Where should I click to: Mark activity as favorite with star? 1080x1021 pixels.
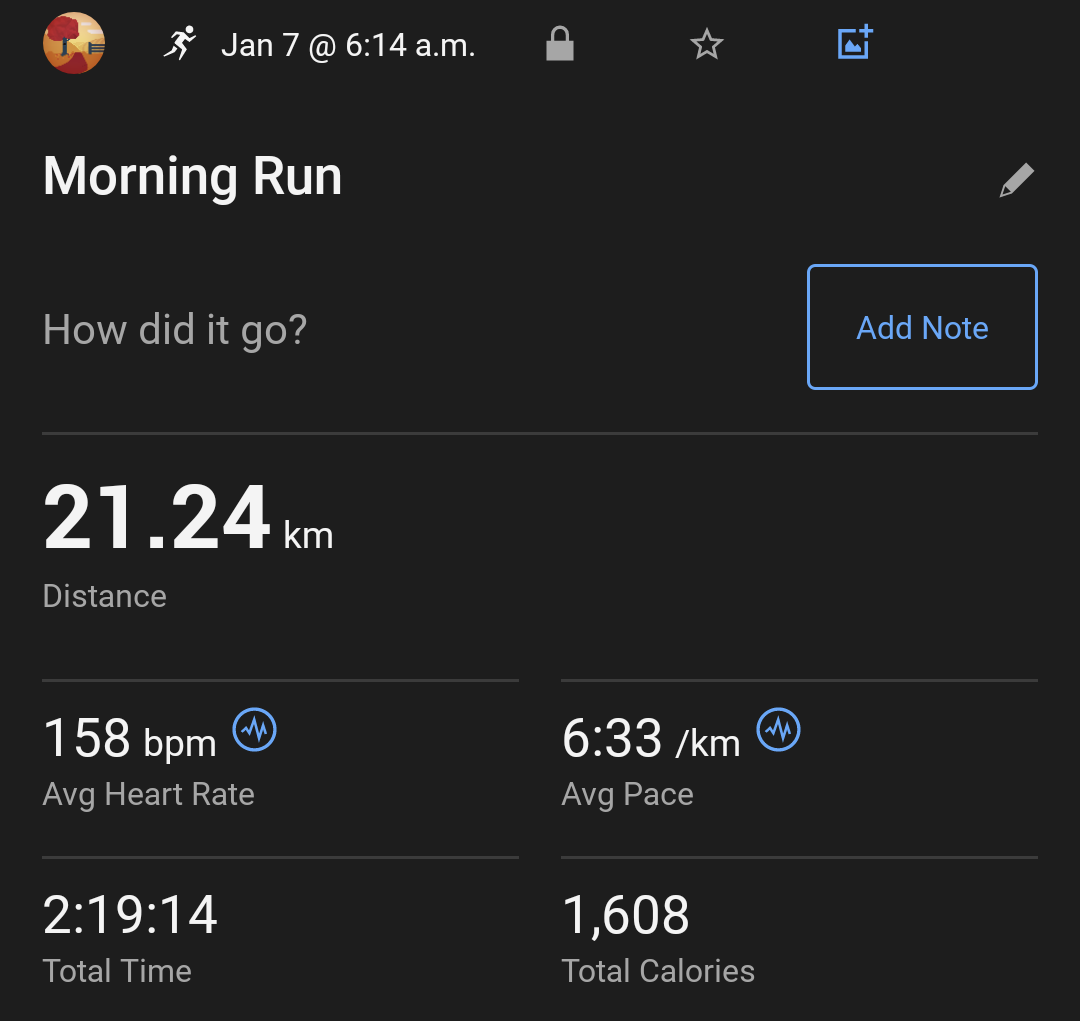click(x=707, y=44)
